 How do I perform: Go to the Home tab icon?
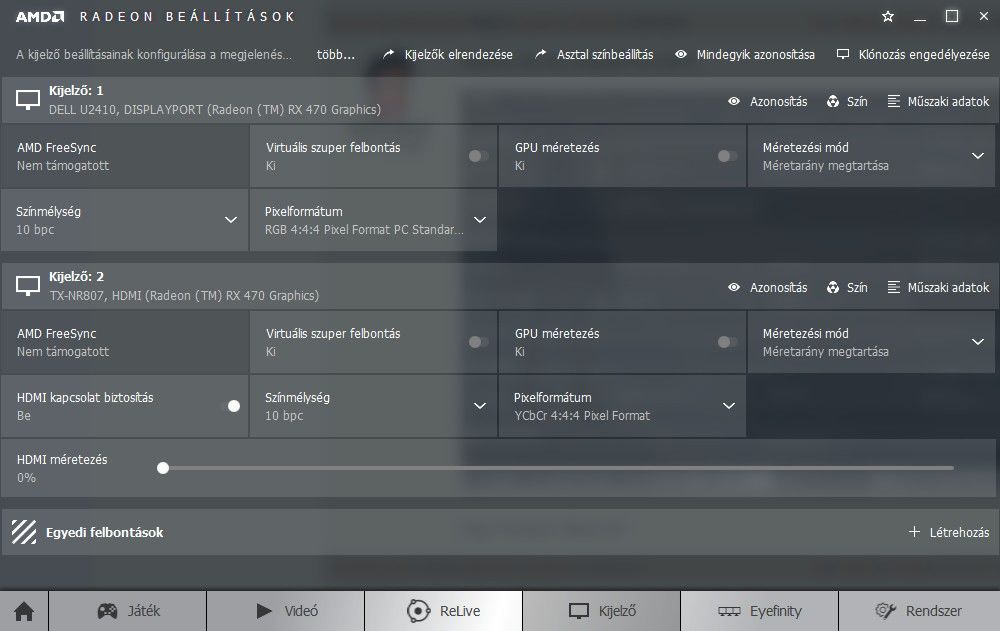point(24,611)
